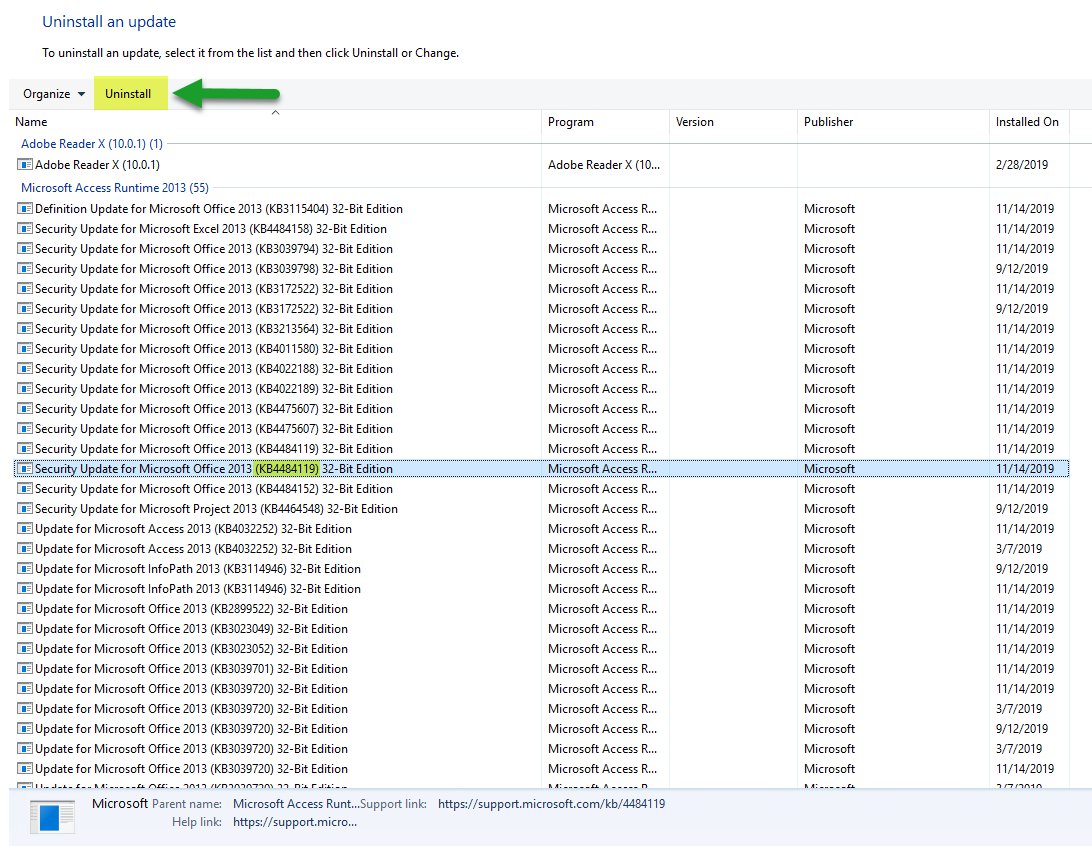
Task: Sort by the Installed On column header
Action: pos(1029,122)
